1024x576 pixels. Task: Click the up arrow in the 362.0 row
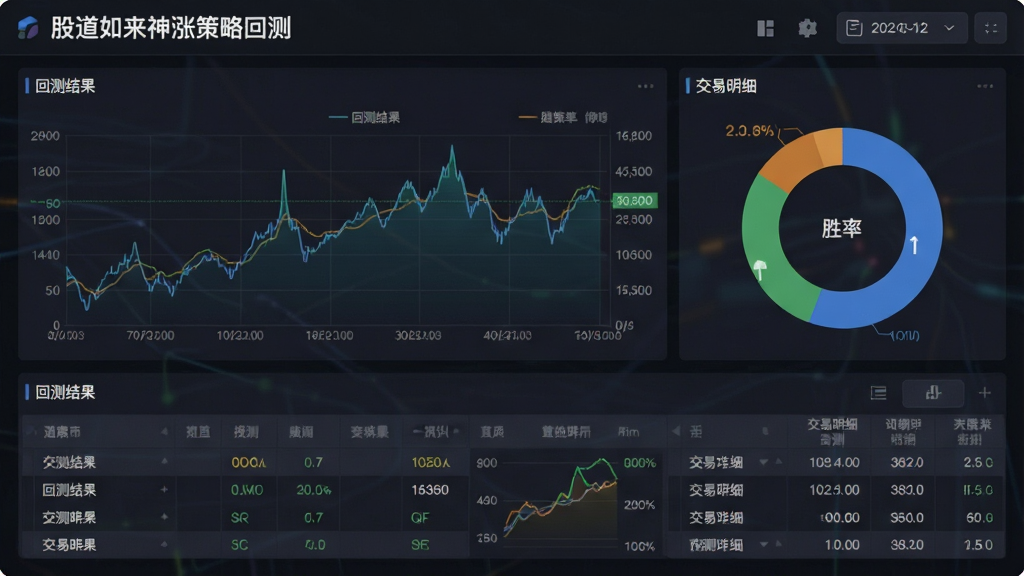tap(778, 462)
